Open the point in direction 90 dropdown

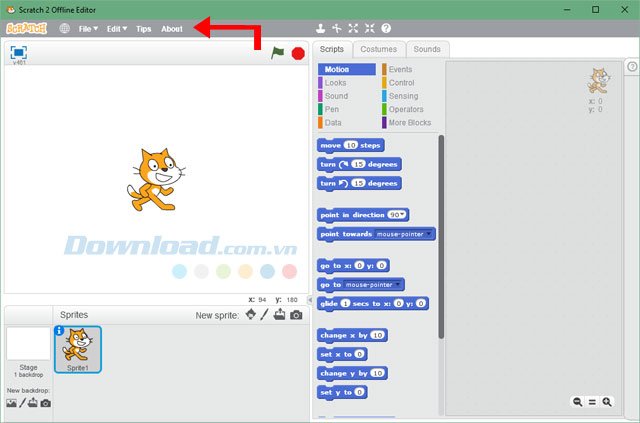402,215
